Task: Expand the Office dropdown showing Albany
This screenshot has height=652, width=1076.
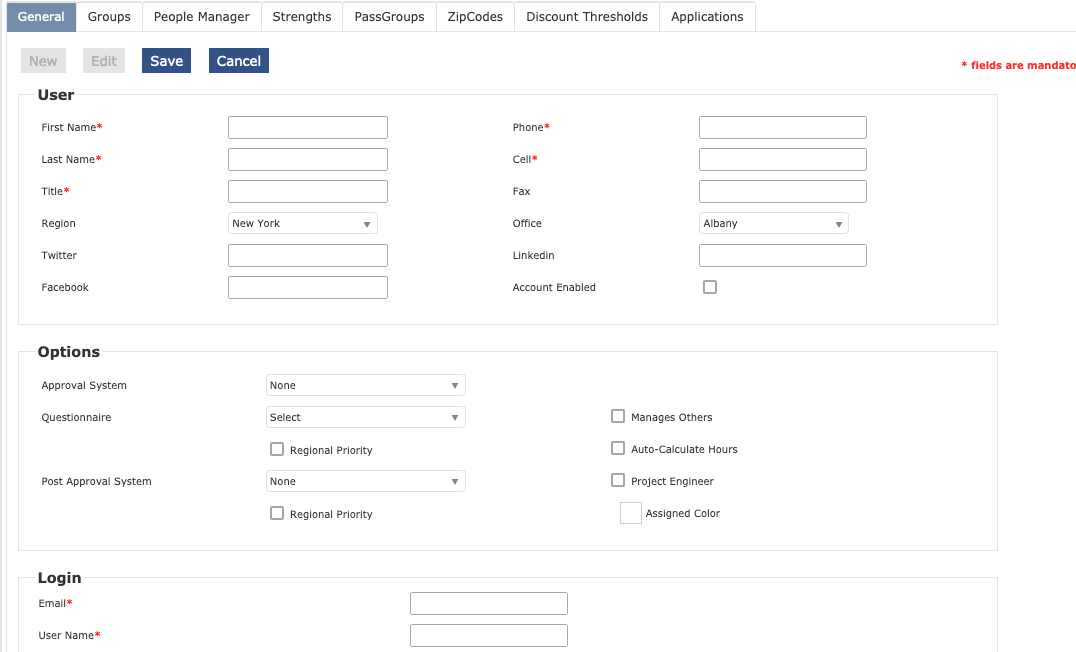Action: click(773, 223)
